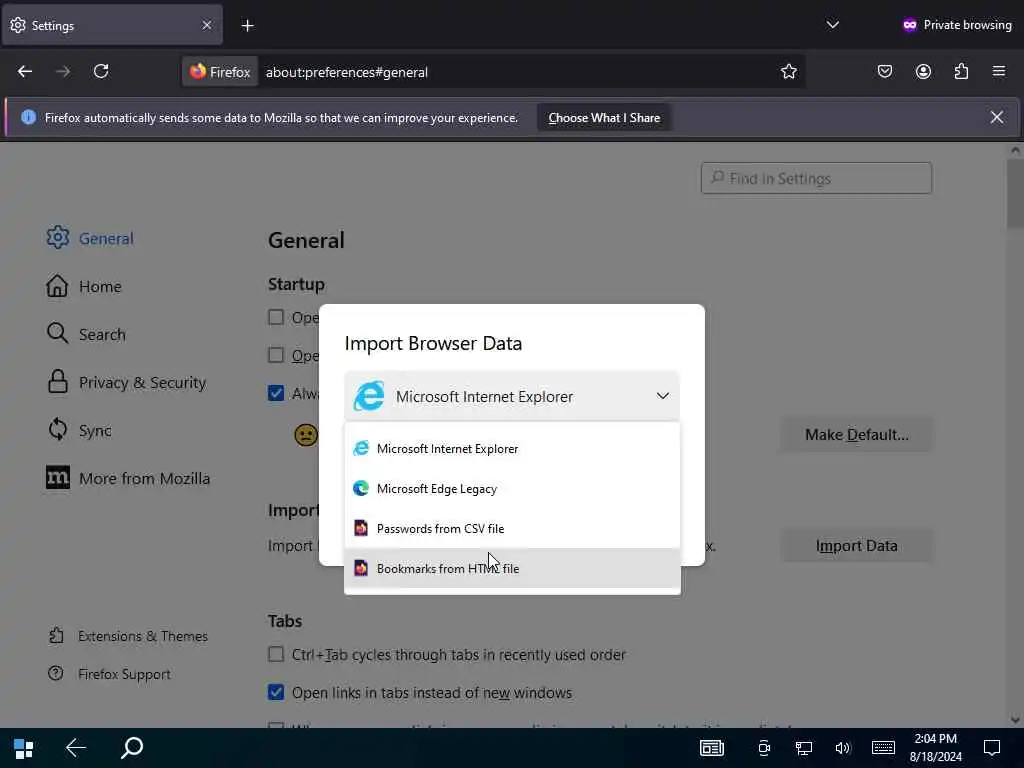Image resolution: width=1024 pixels, height=768 pixels.
Task: Toggle Open links in tabs checkbox
Action: click(276, 692)
